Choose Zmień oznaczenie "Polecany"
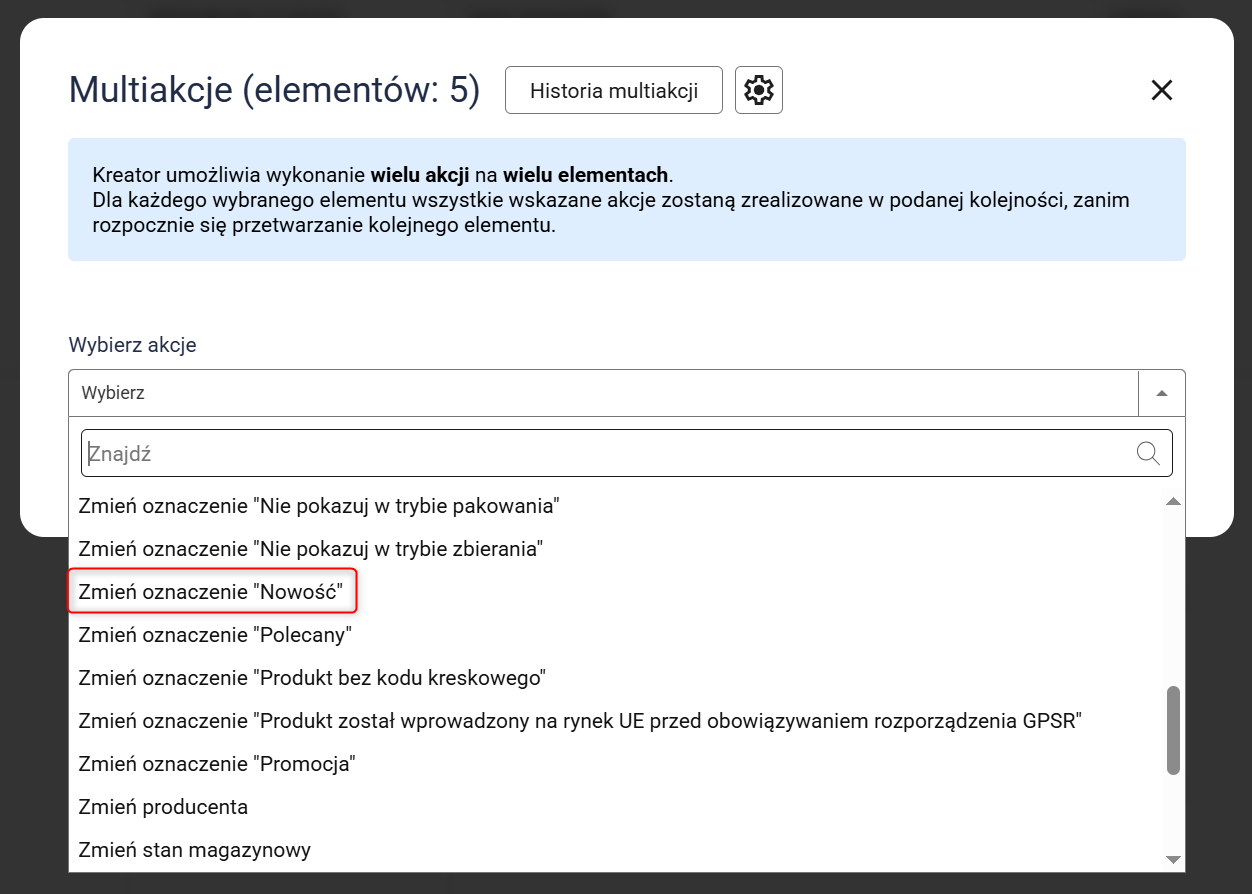 click(215, 635)
